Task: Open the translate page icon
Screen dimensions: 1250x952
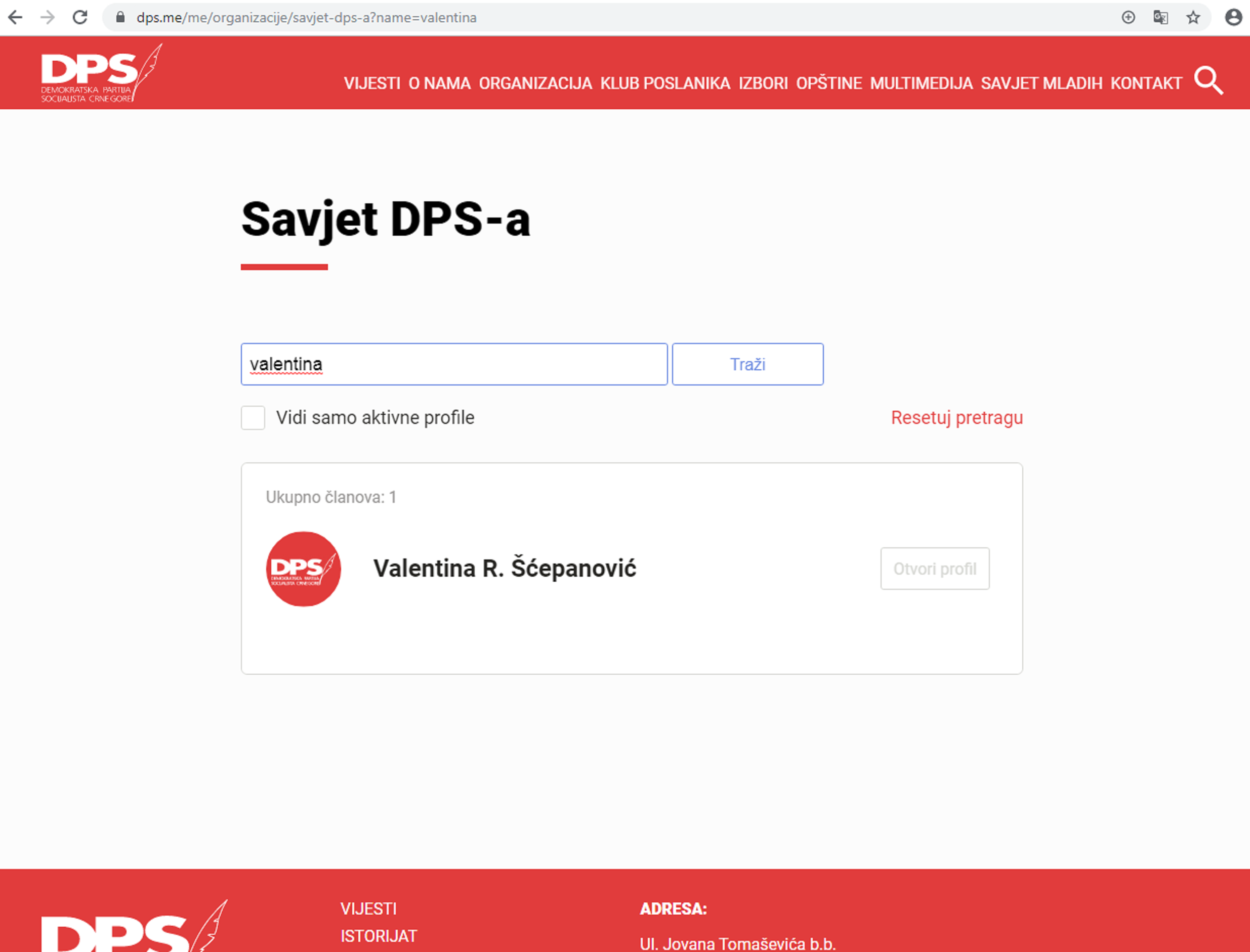Action: pyautogui.click(x=1160, y=18)
